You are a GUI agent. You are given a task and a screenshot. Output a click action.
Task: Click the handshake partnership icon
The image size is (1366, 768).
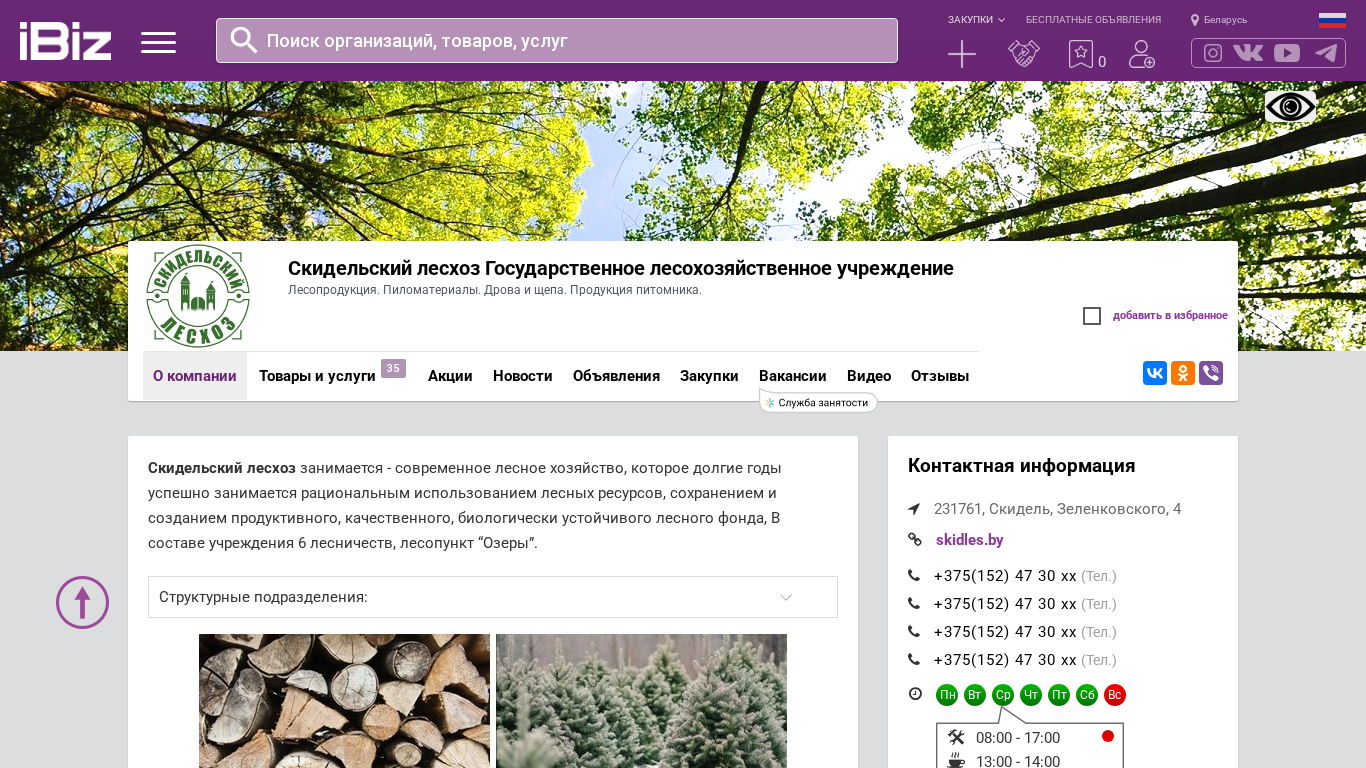click(x=1024, y=54)
